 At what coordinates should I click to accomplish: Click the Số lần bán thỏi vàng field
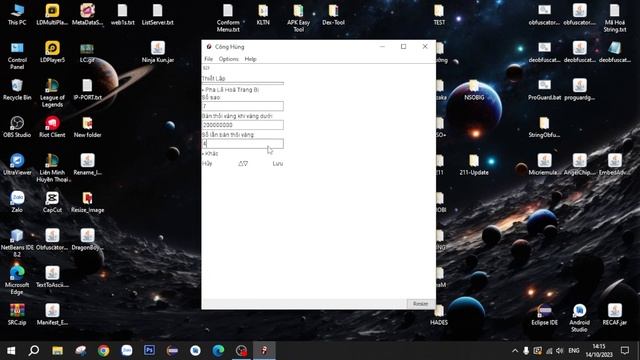click(x=243, y=144)
